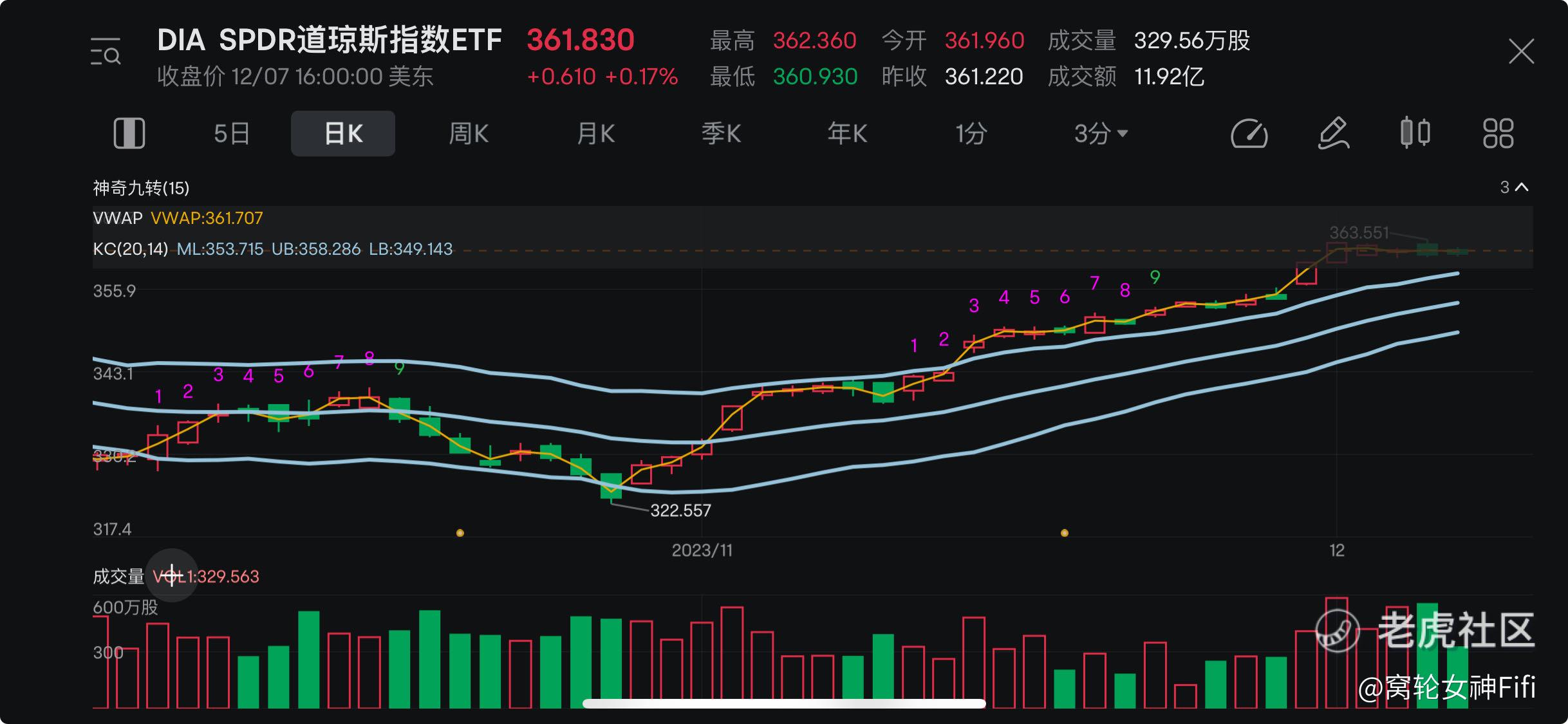Viewport: 1568px width, 724px height.
Task: Tap the 成交额 11.92亿 value
Action: point(1168,77)
